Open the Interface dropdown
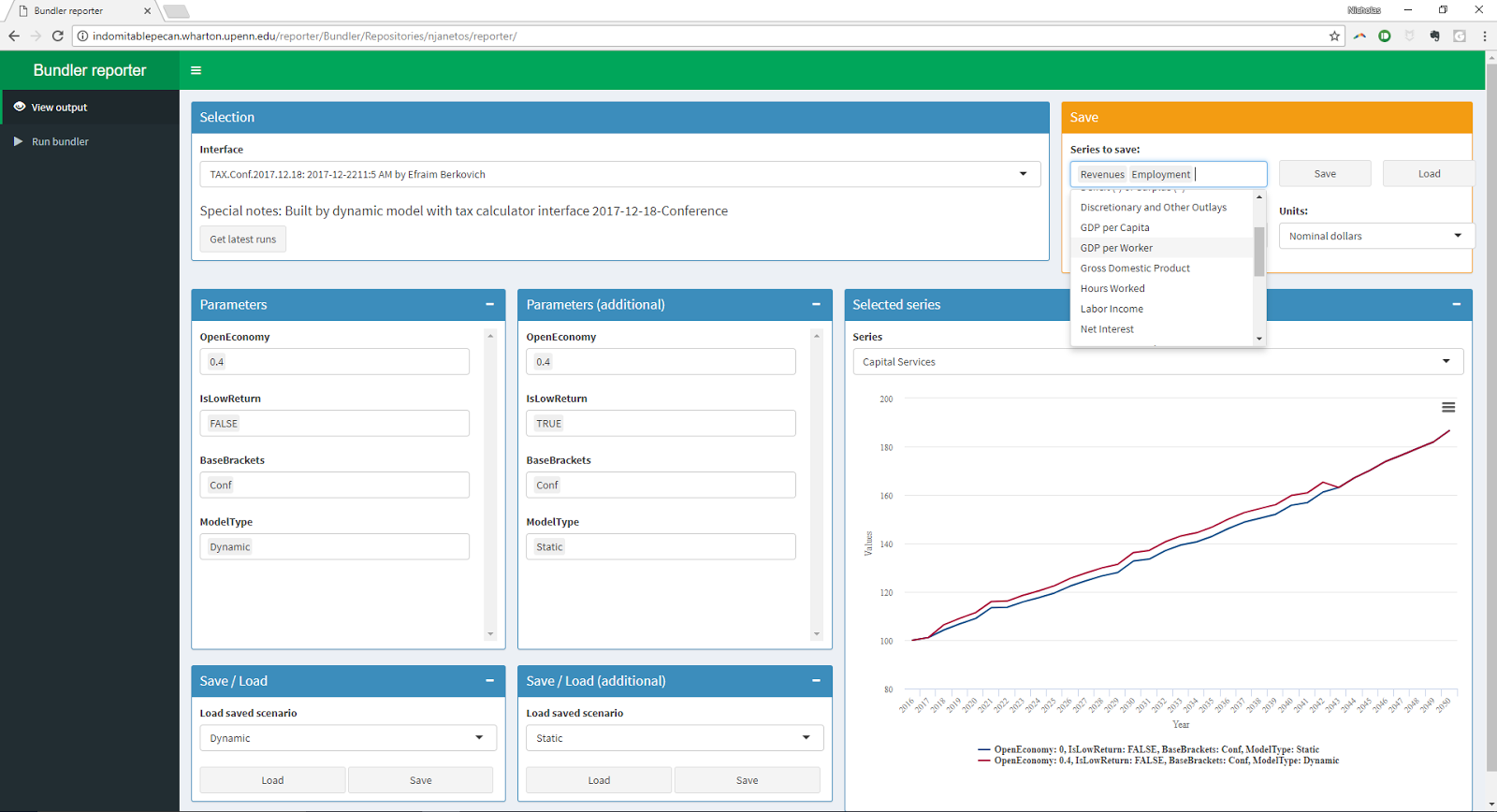 coord(619,174)
